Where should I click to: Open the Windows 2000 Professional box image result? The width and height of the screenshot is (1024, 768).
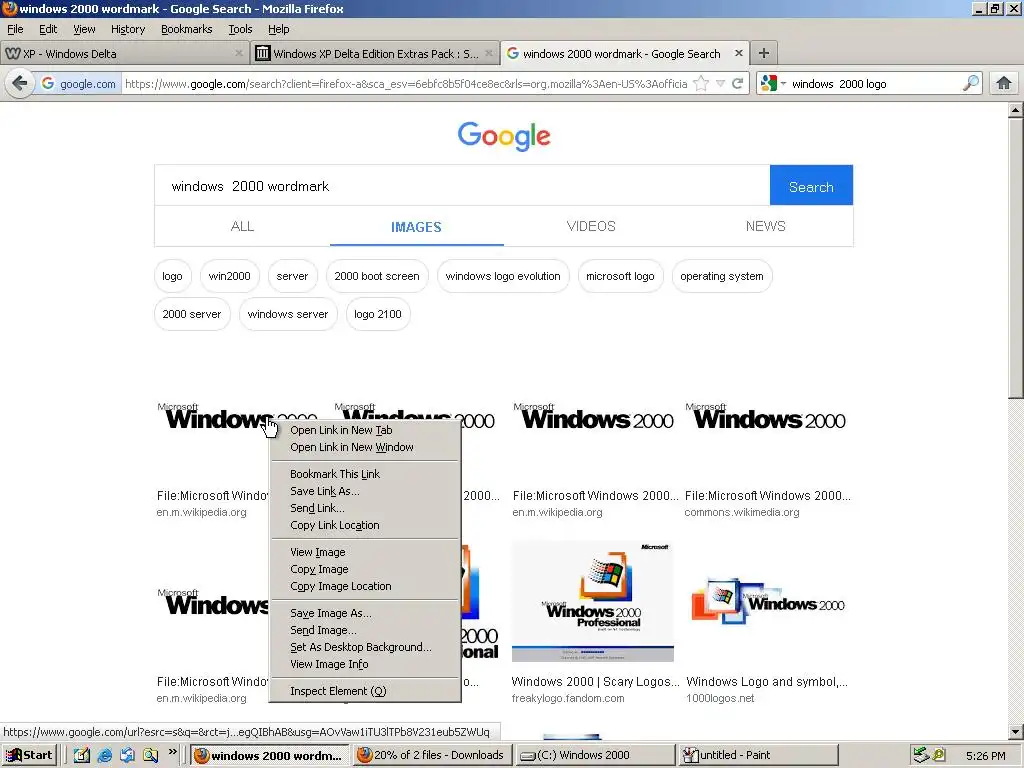pyautogui.click(x=592, y=601)
